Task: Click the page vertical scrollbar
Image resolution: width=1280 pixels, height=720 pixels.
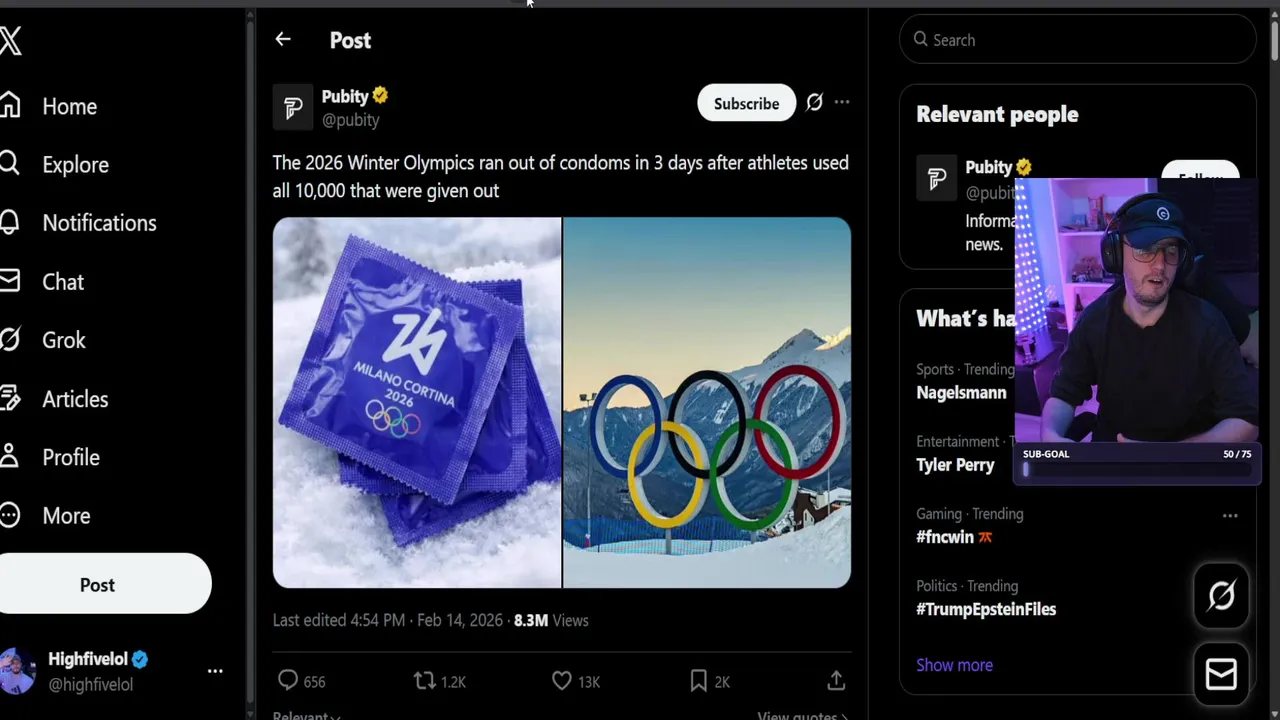Action: pyautogui.click(x=1274, y=40)
